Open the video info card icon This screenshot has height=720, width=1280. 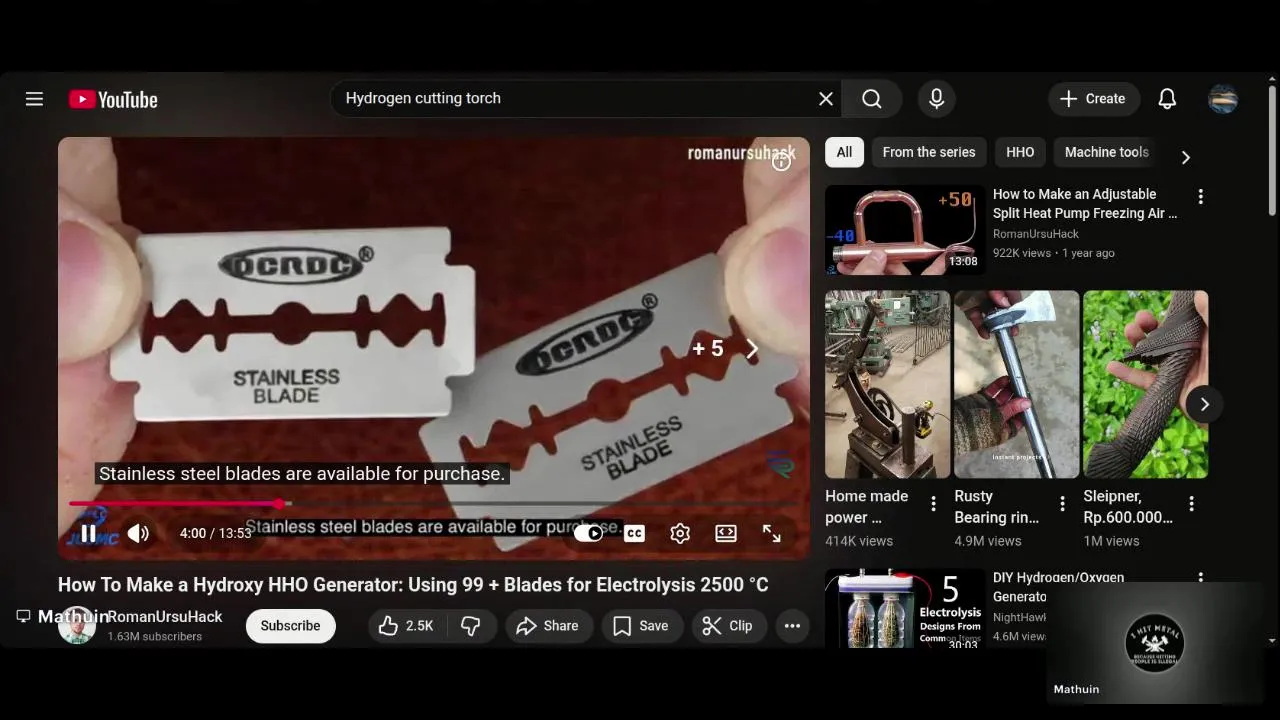[781, 162]
